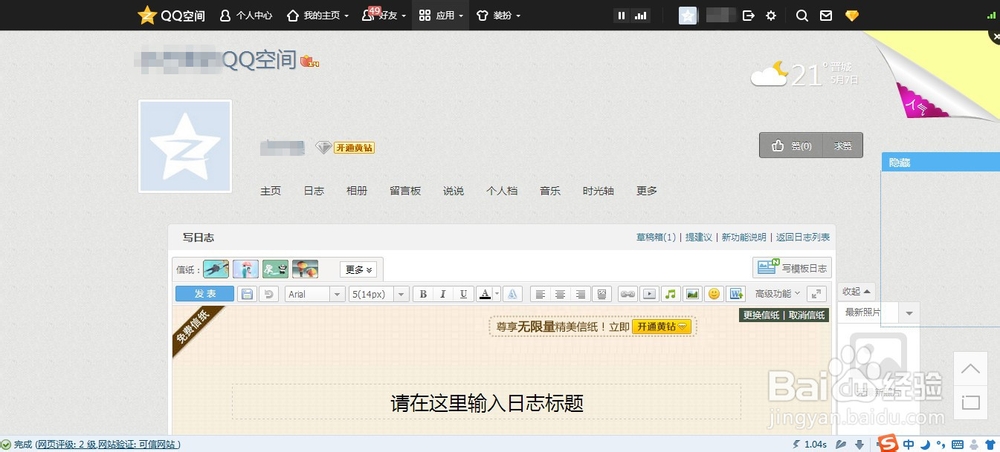
Task: Click the journal title input field
Action: click(x=487, y=402)
